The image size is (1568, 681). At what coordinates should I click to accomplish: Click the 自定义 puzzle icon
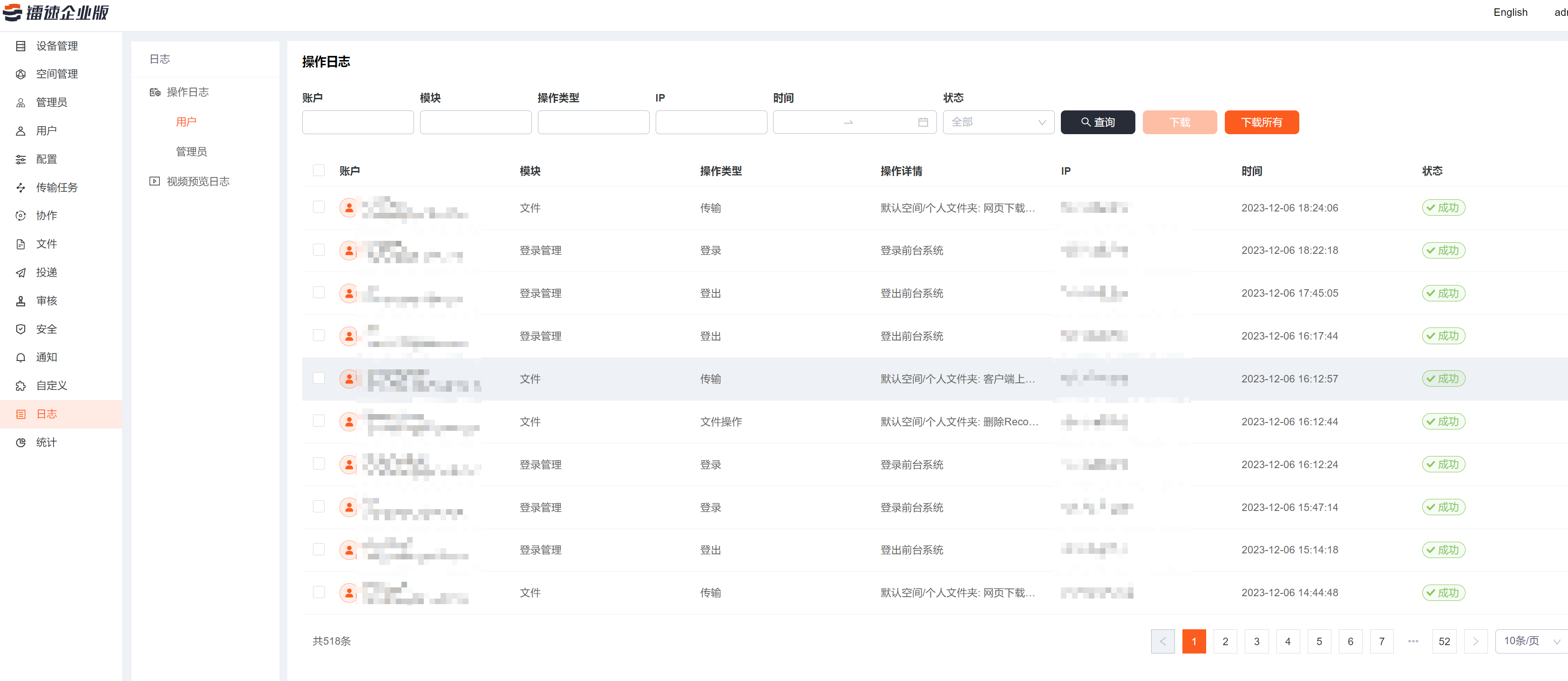click(20, 386)
